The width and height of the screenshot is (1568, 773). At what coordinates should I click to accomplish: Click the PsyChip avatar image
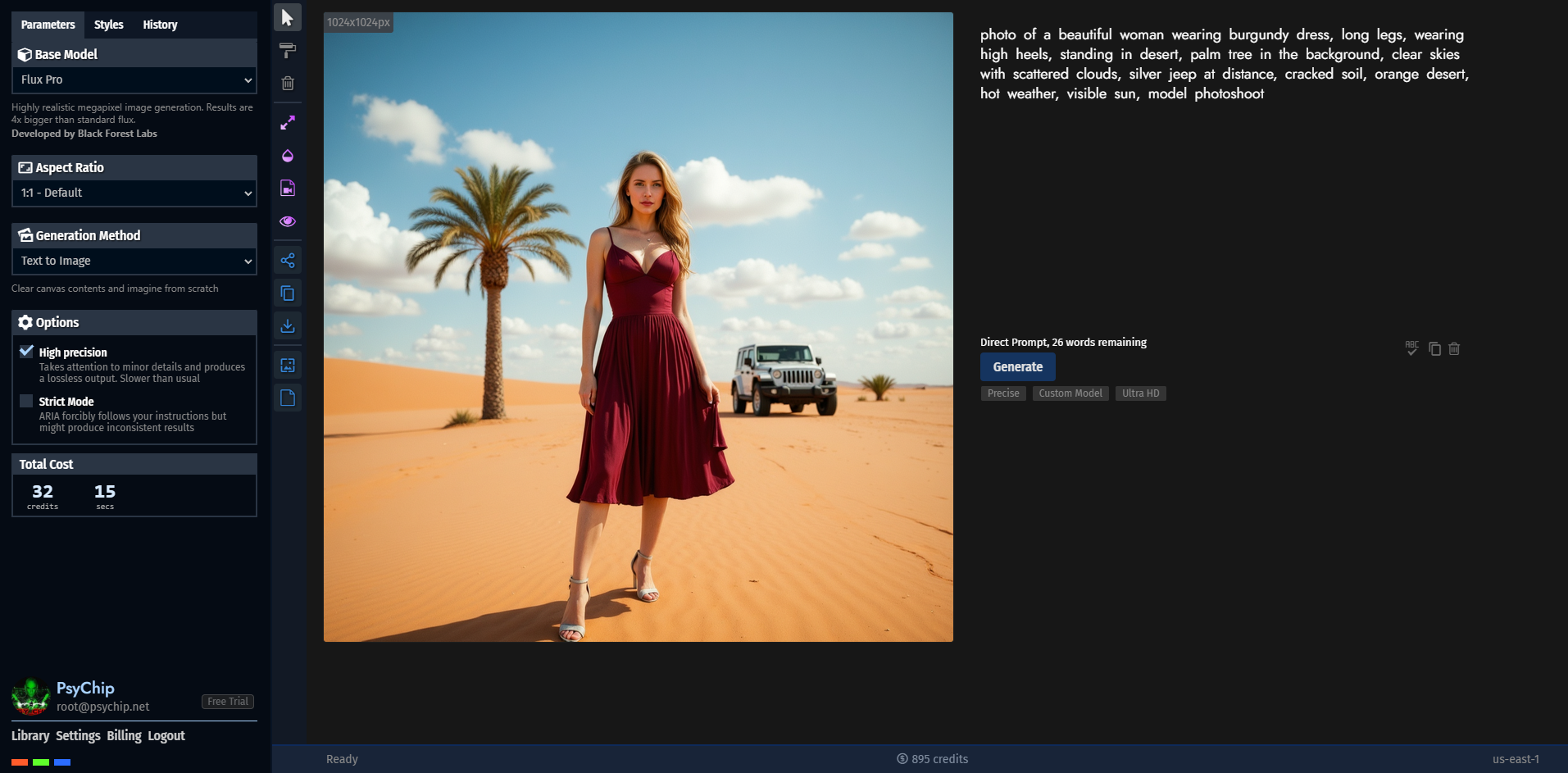coord(31,697)
